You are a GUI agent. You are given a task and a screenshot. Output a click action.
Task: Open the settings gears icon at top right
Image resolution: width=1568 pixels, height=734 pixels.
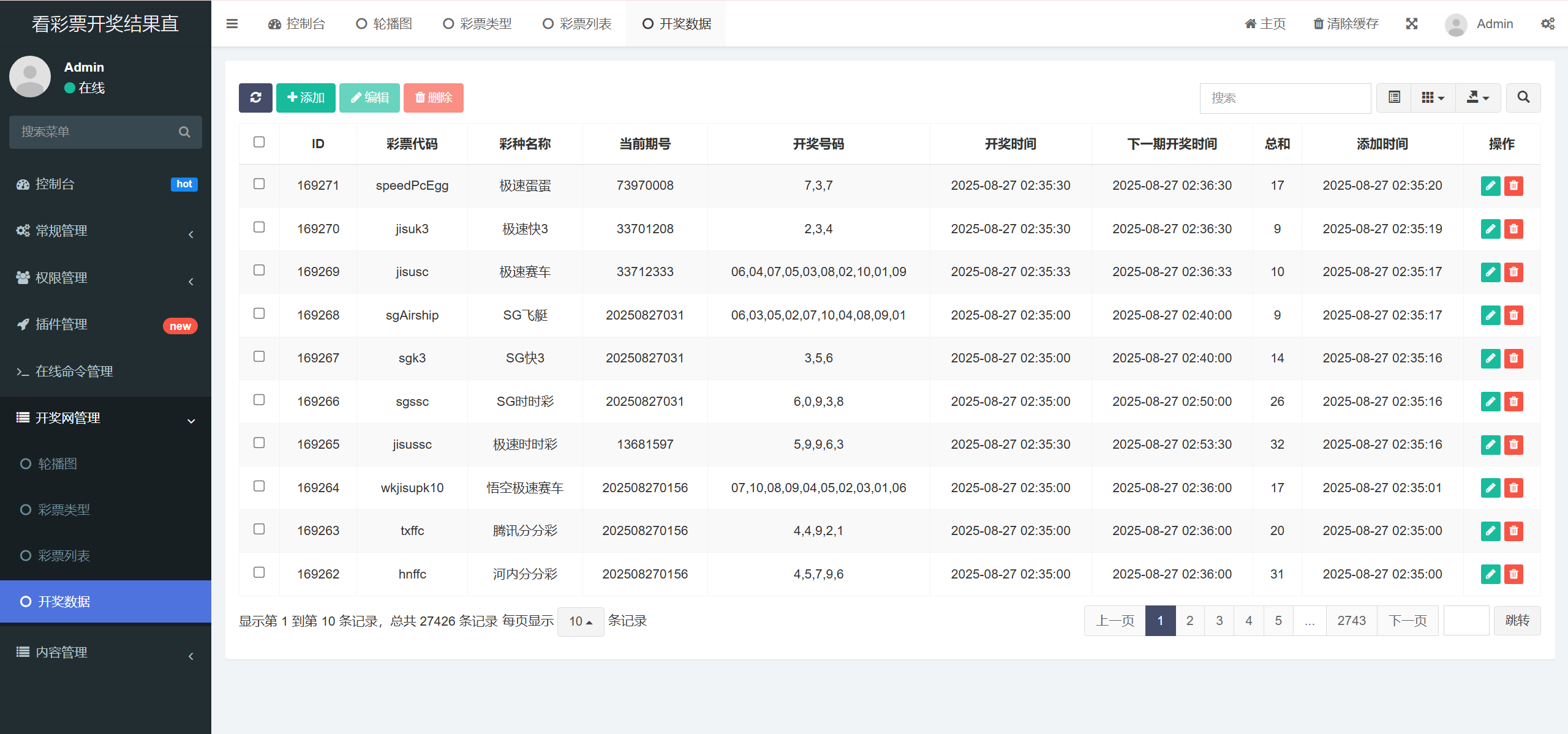click(x=1547, y=24)
